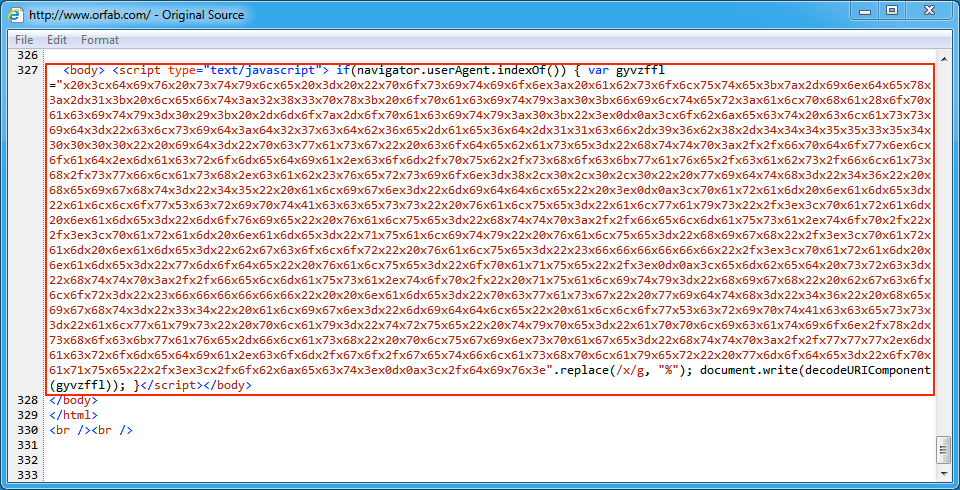
Task: Click the </script></body> text on the last code line
Action: pos(196,385)
